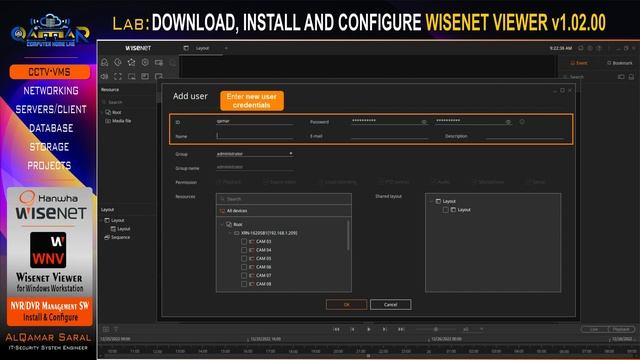Maximize the Add user dialog
The height and width of the screenshot is (360, 640).
(x=562, y=91)
